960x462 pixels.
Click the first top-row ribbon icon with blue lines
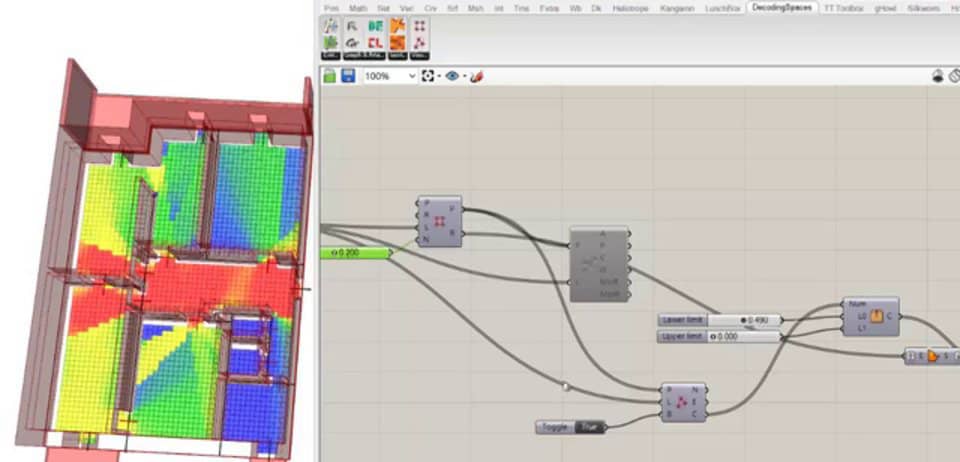pyautogui.click(x=331, y=26)
